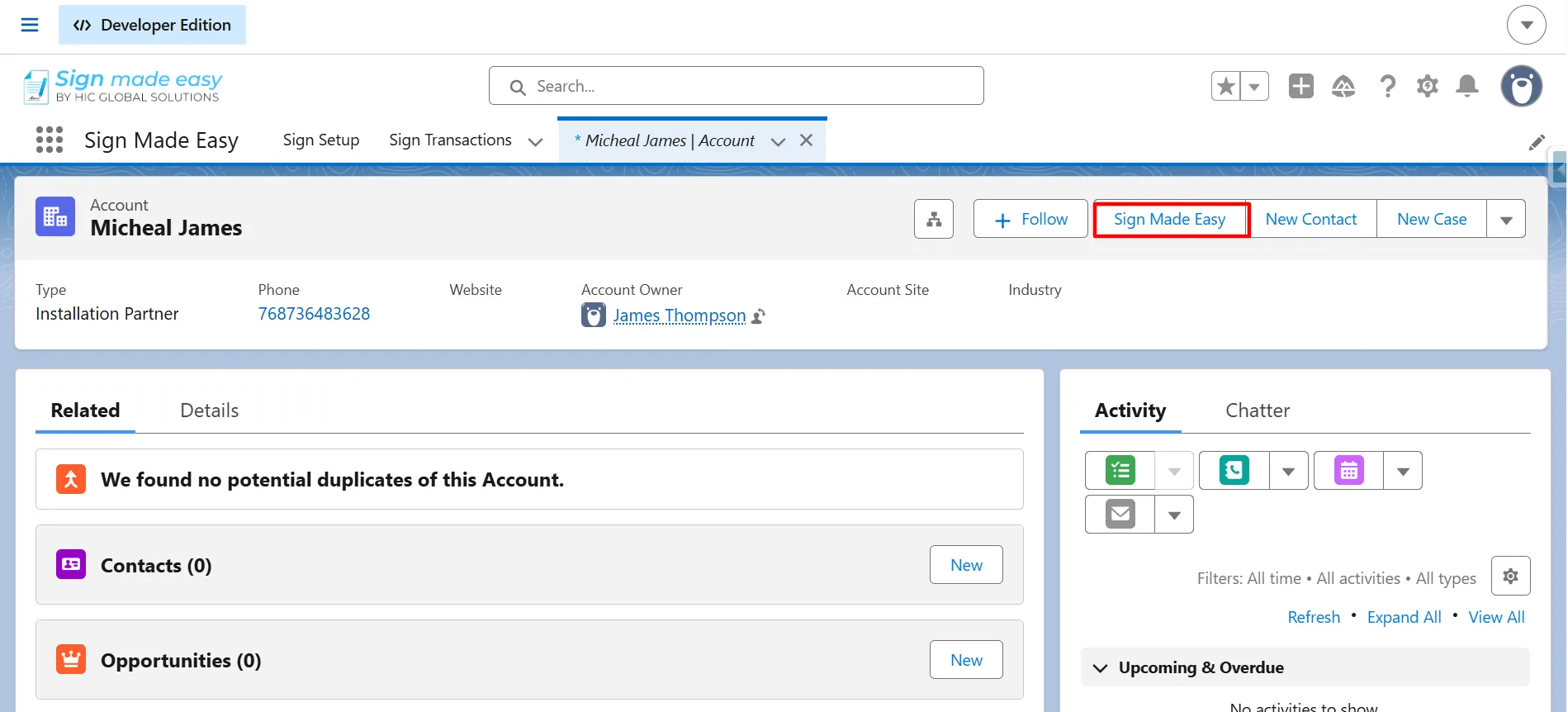Screen dimensions: 1568x712
Task: Open the Sign Transactions tab
Action: [x=451, y=140]
